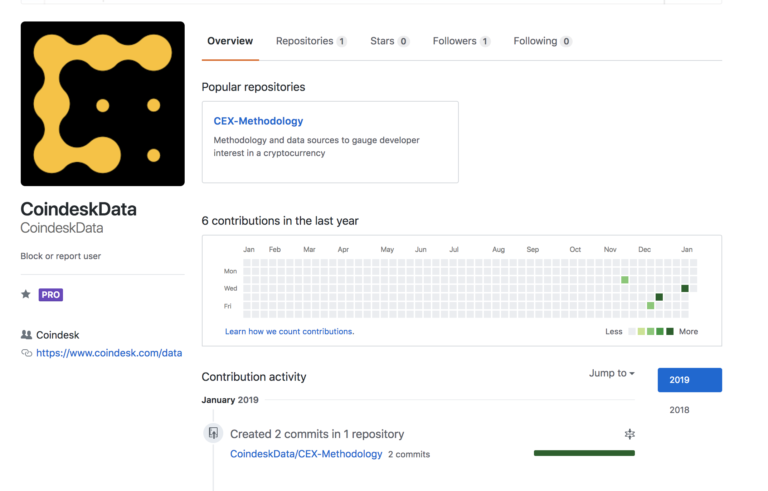This screenshot has height=491, width=768.
Task: Switch to the Repositories tab
Action: 311,41
